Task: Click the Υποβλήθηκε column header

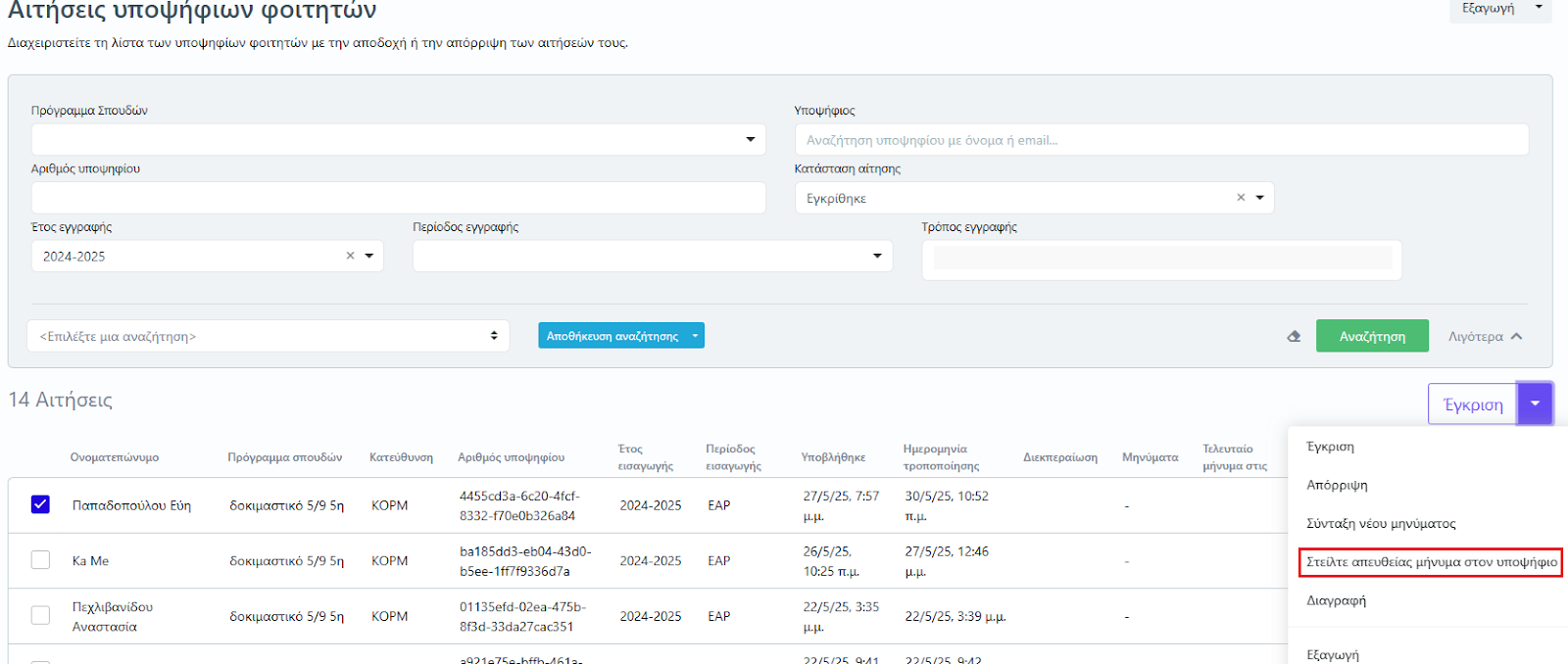Action: click(x=833, y=457)
